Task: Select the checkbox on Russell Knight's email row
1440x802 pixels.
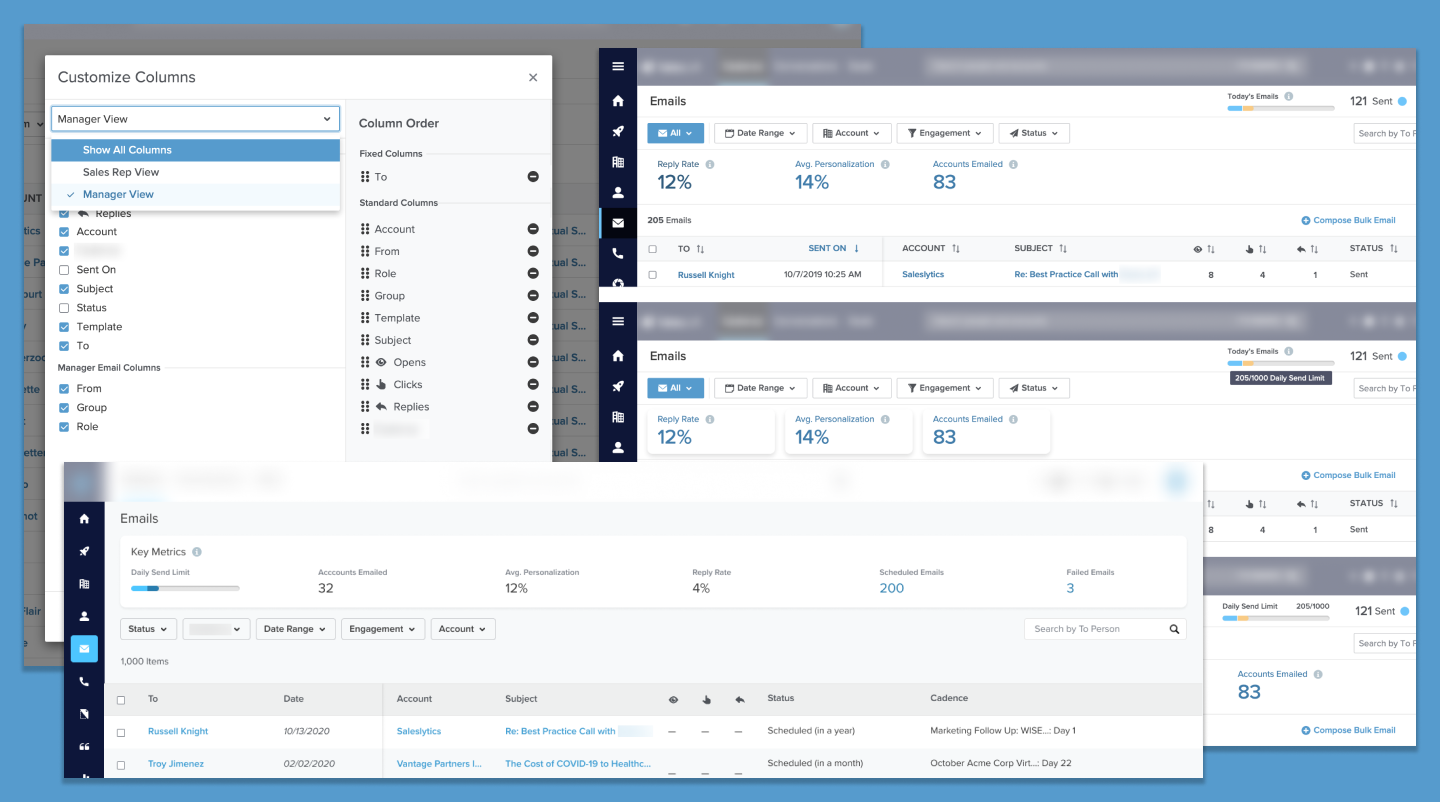Action: point(121,731)
